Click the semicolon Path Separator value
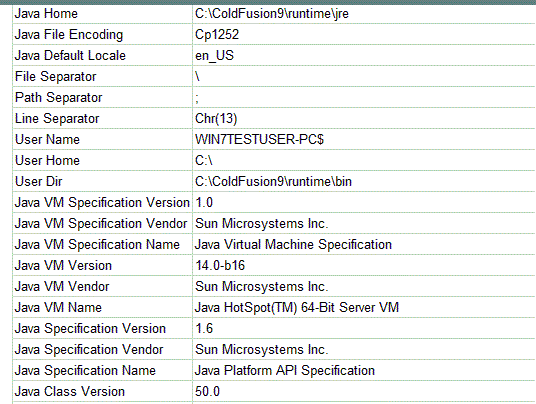The height and width of the screenshot is (404, 536). click(197, 99)
